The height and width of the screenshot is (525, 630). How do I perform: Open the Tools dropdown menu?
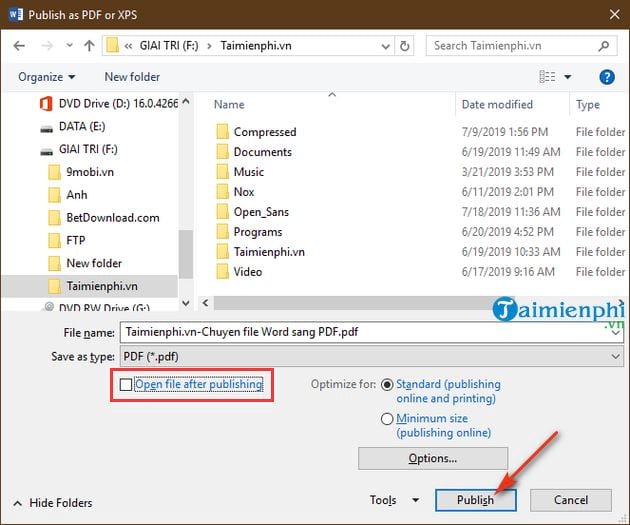click(394, 500)
